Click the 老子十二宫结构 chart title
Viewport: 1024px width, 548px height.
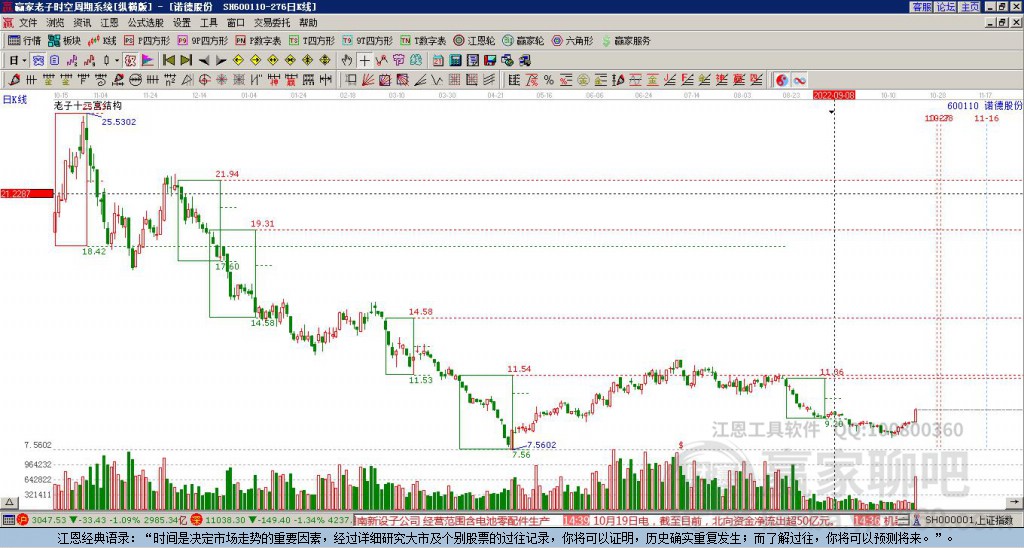click(88, 105)
